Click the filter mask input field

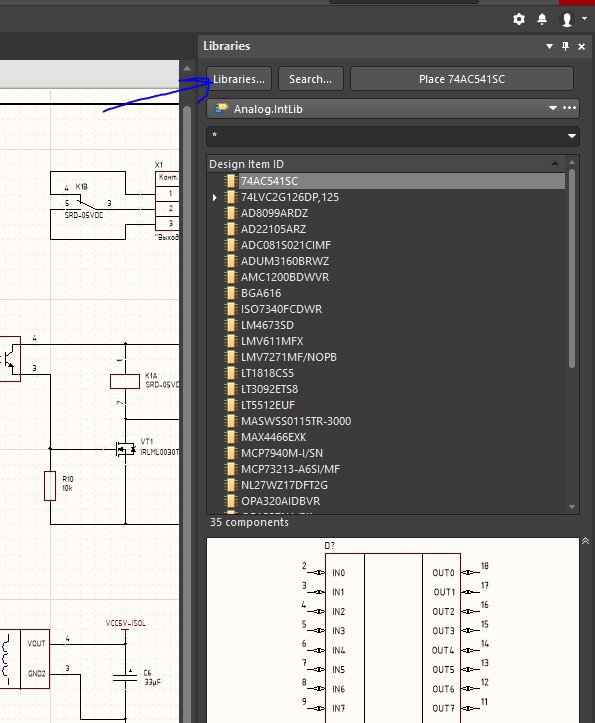tap(387, 136)
